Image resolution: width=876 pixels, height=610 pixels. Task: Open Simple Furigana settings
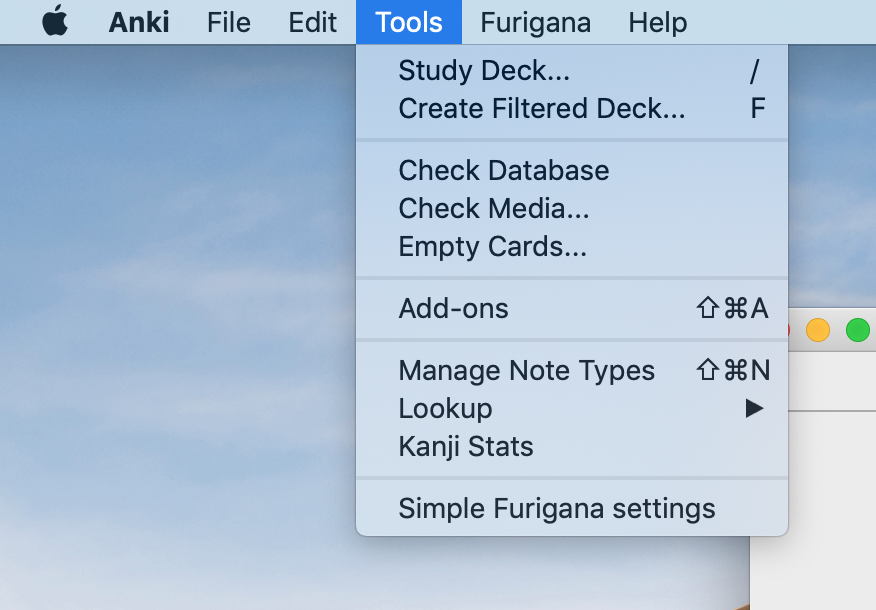pos(572,508)
